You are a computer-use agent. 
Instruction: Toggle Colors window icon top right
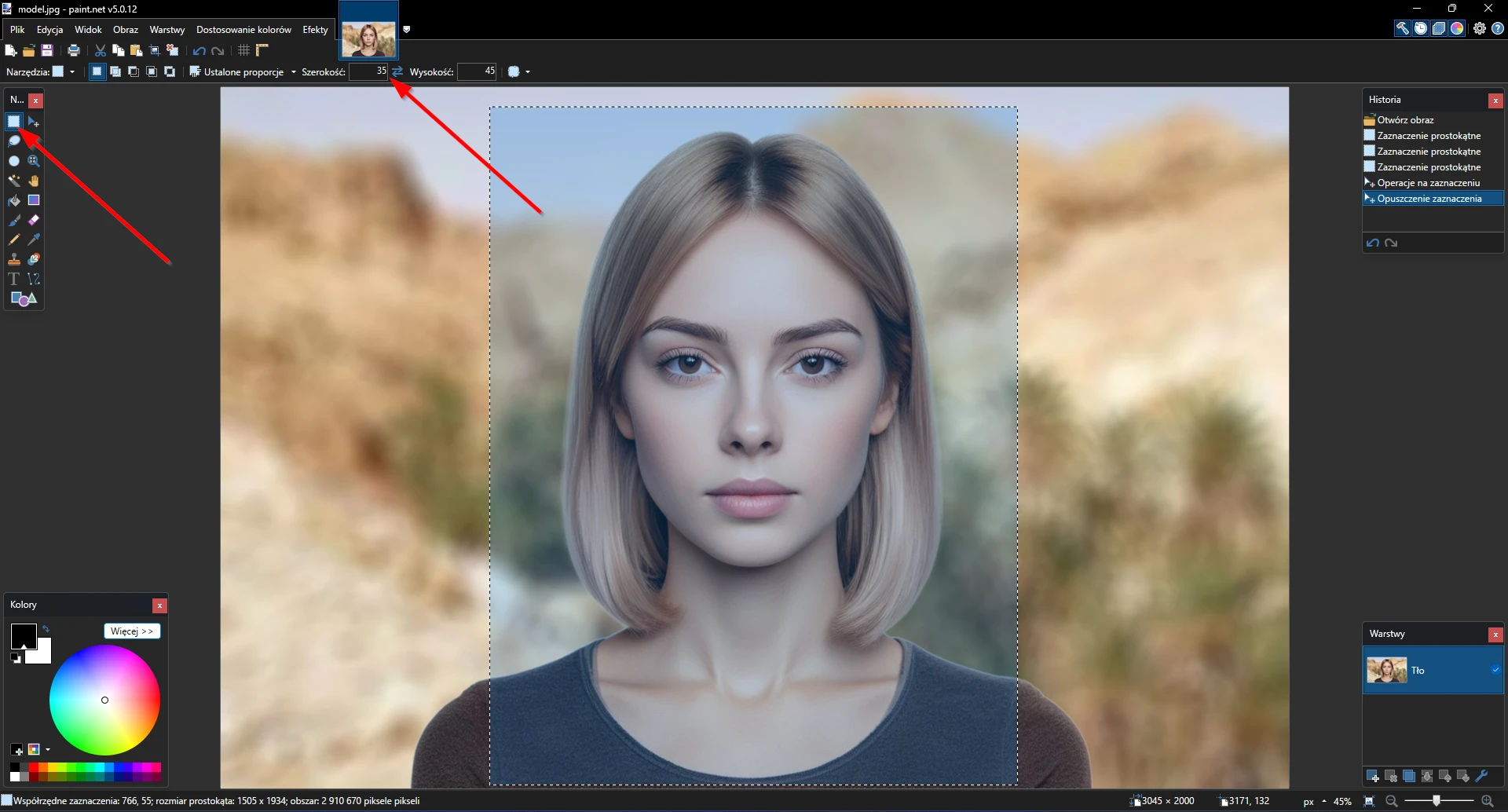1457,29
